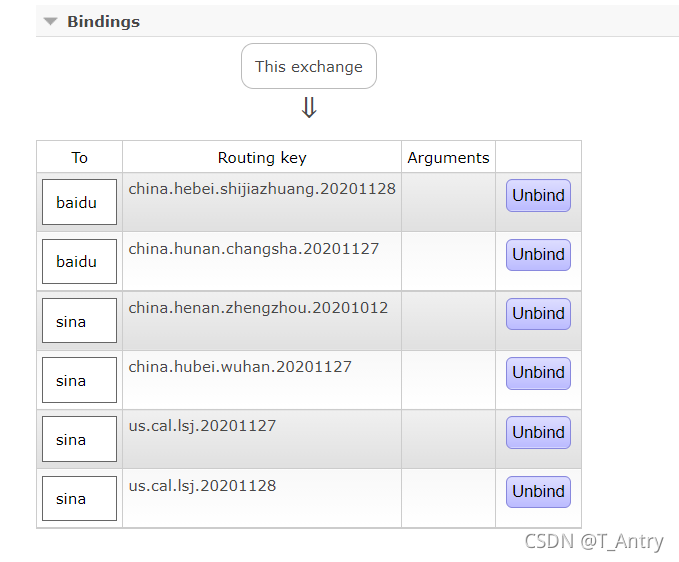The image size is (679, 562).
Task: Click the To column header
Action: tap(79, 157)
